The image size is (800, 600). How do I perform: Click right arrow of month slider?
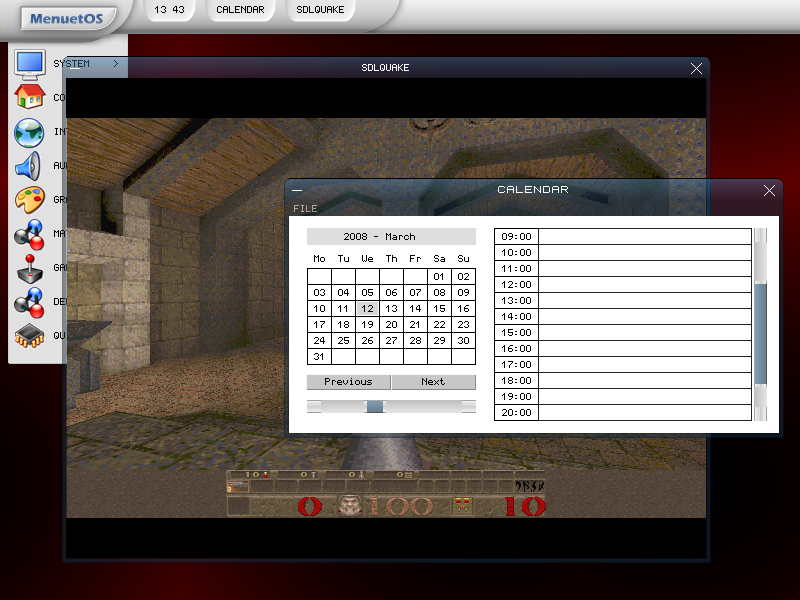(x=469, y=406)
